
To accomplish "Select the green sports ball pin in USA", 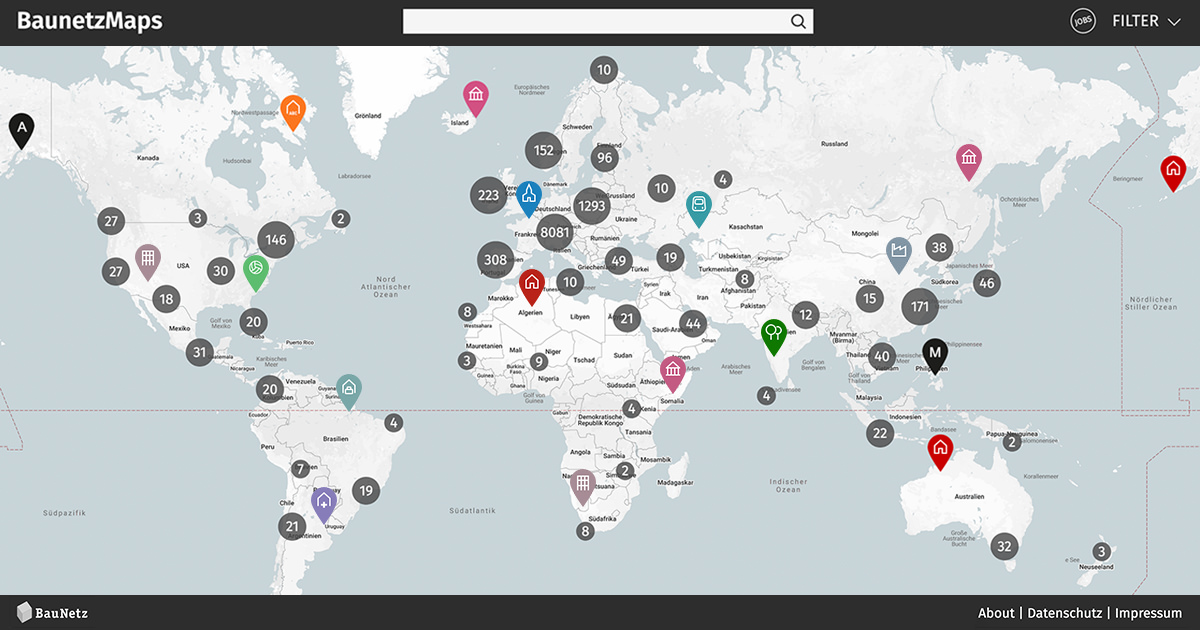I will pyautogui.click(x=257, y=270).
